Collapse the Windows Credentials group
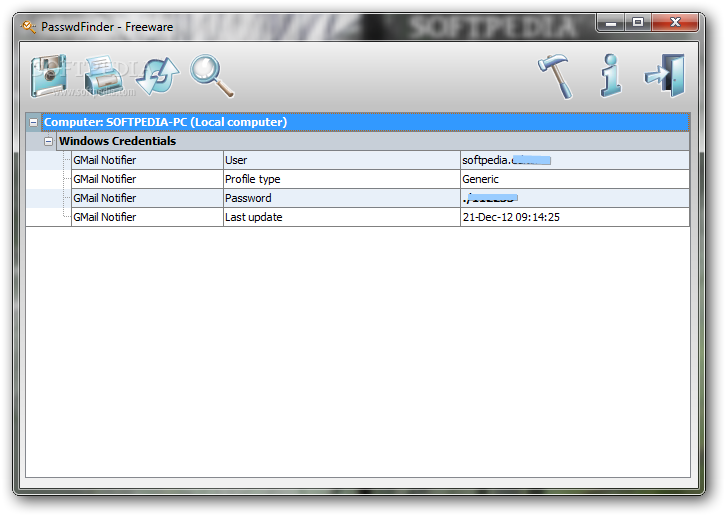Image resolution: width=726 pixels, height=516 pixels. 48,141
